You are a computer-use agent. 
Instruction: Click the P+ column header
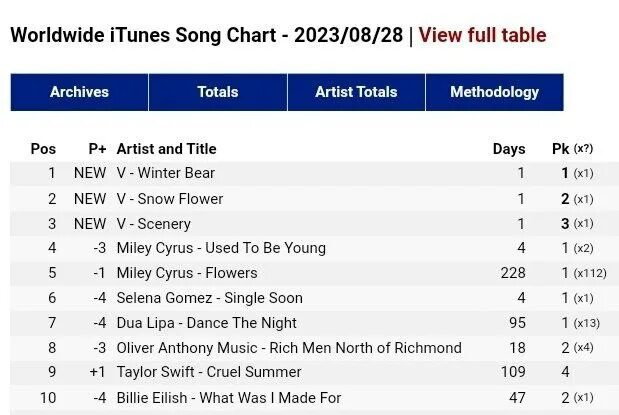click(97, 149)
